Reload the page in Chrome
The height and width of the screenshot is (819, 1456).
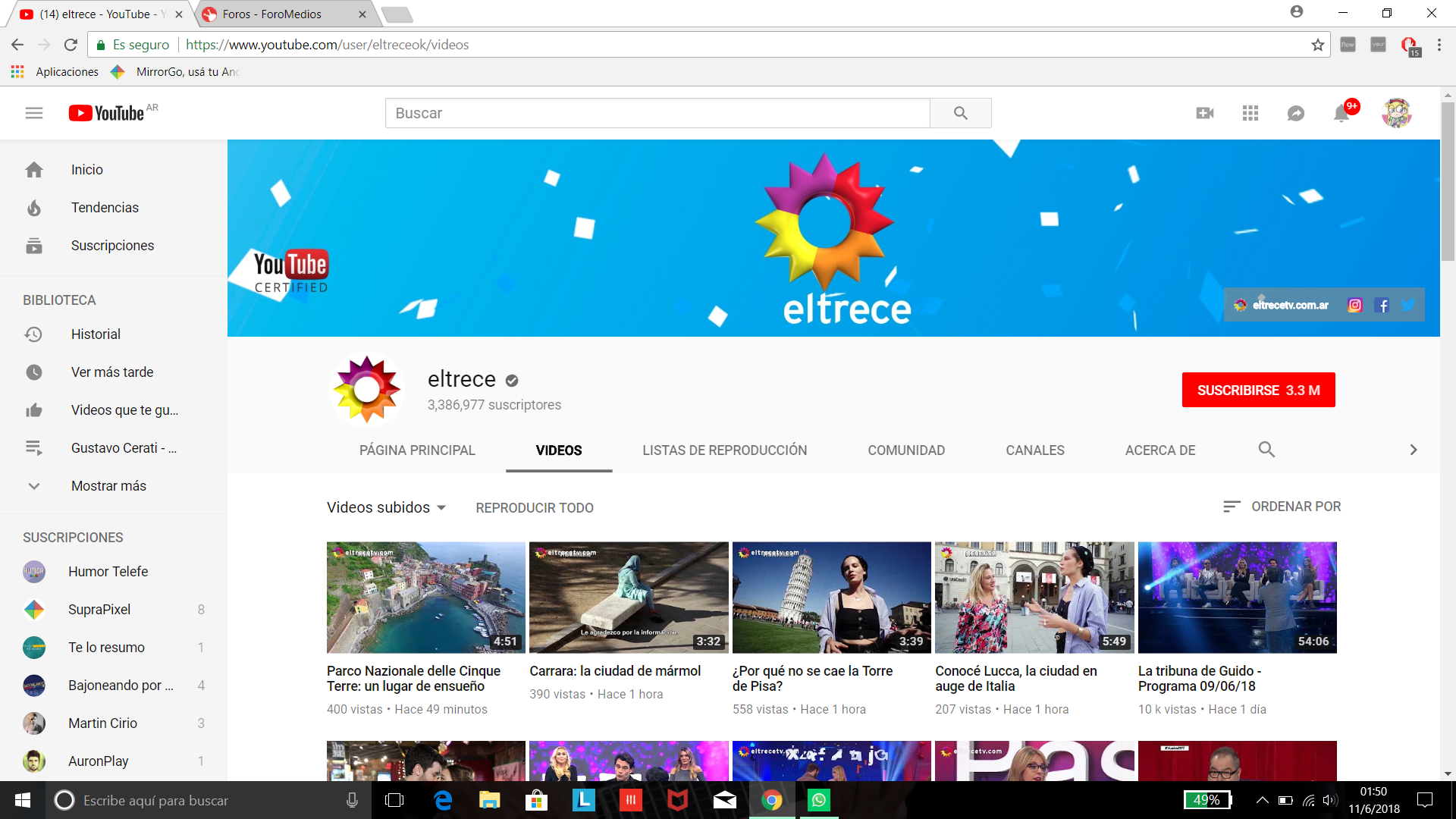tap(71, 45)
